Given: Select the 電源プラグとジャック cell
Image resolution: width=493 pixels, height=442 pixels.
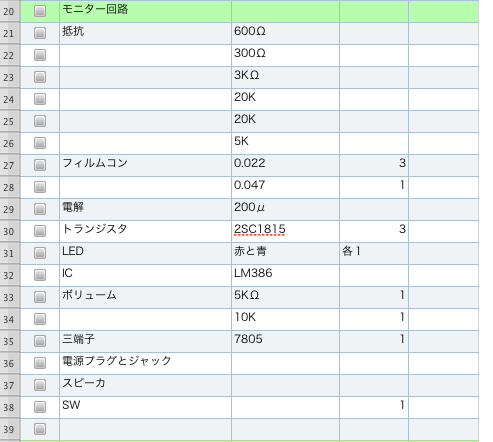Looking at the screenshot, I should point(145,363).
